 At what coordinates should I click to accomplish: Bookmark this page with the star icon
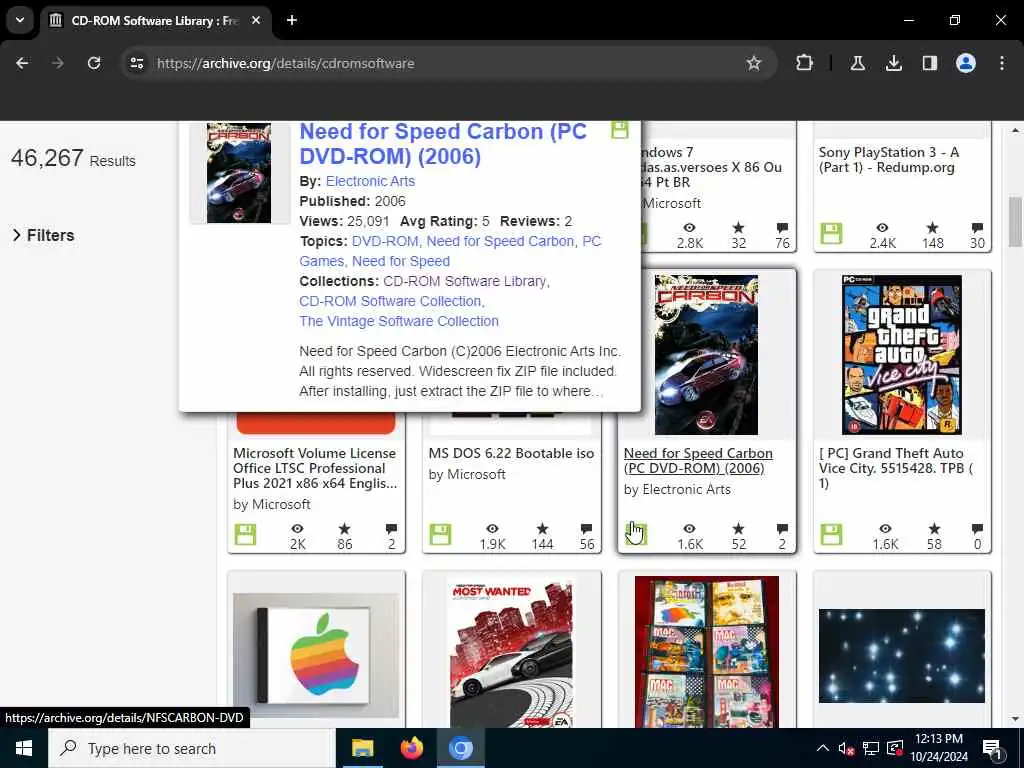click(x=754, y=63)
